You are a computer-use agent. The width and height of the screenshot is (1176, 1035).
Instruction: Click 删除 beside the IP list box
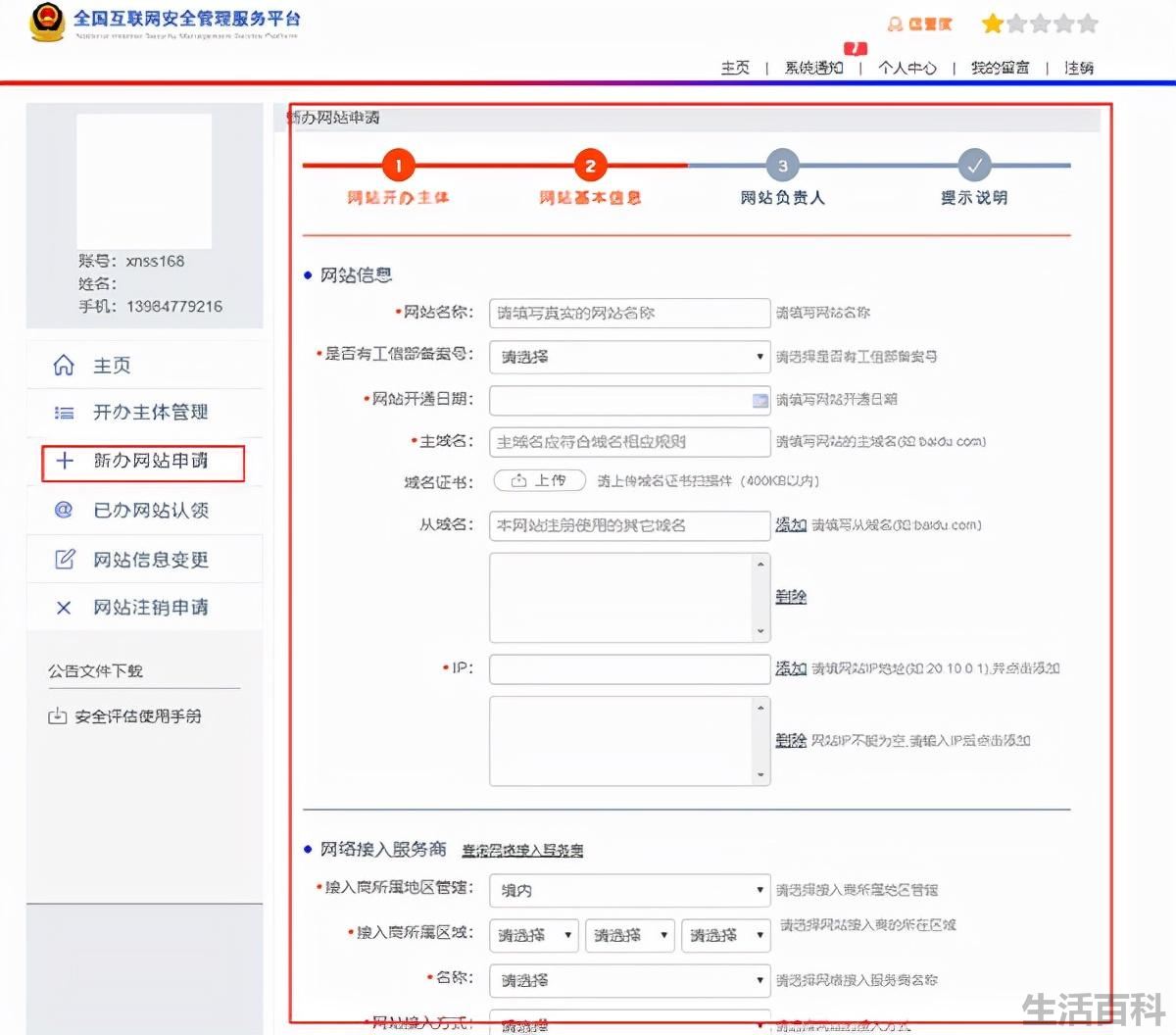click(791, 740)
